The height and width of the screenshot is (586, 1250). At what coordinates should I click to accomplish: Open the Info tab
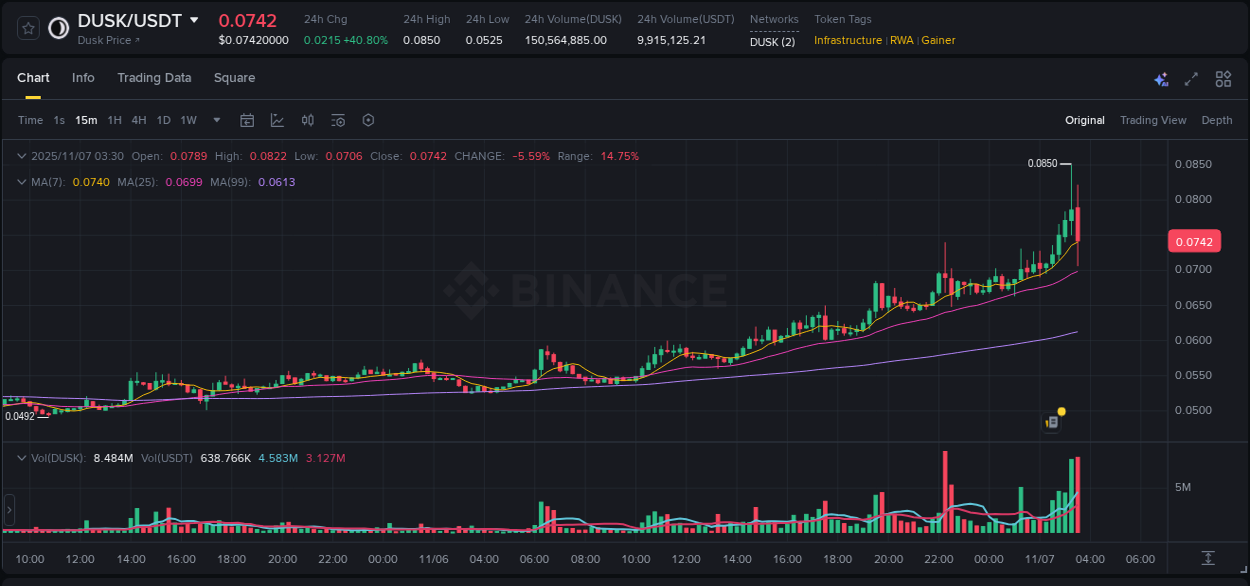(x=83, y=77)
